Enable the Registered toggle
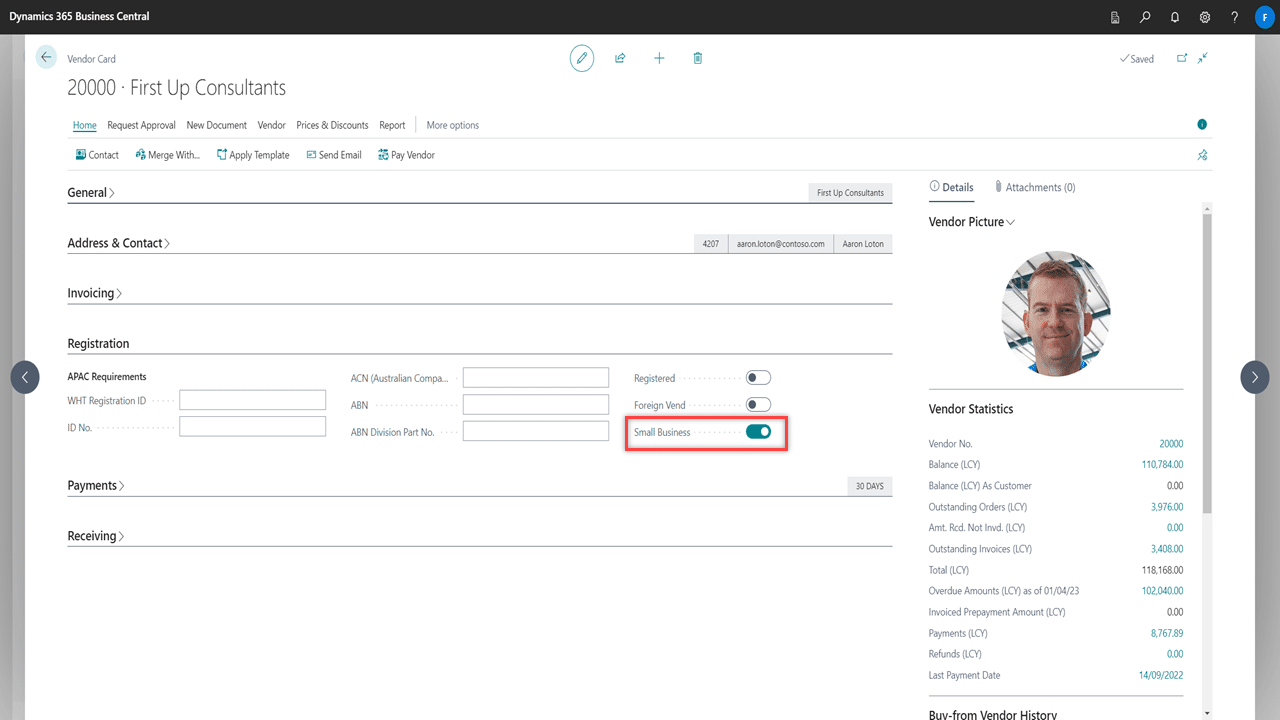This screenshot has width=1280, height=720. (x=758, y=378)
